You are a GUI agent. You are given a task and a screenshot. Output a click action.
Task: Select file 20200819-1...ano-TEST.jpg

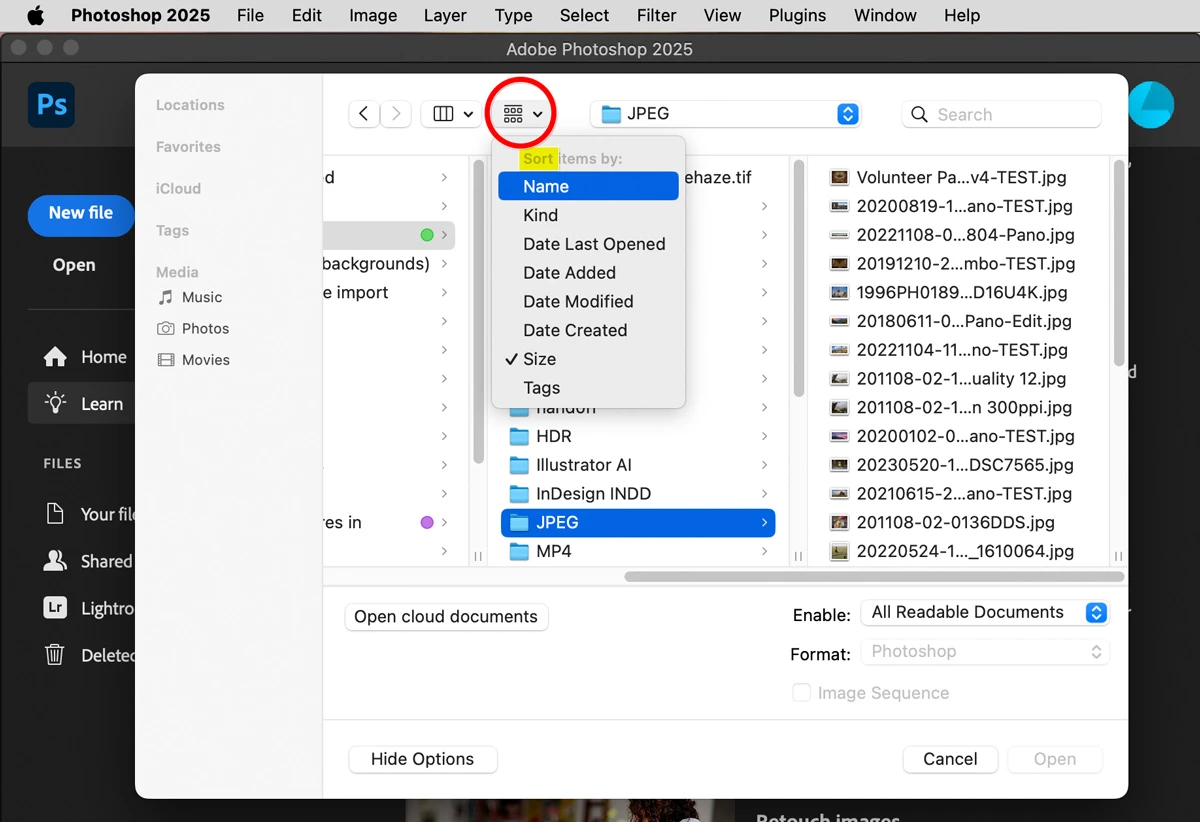[951, 206]
